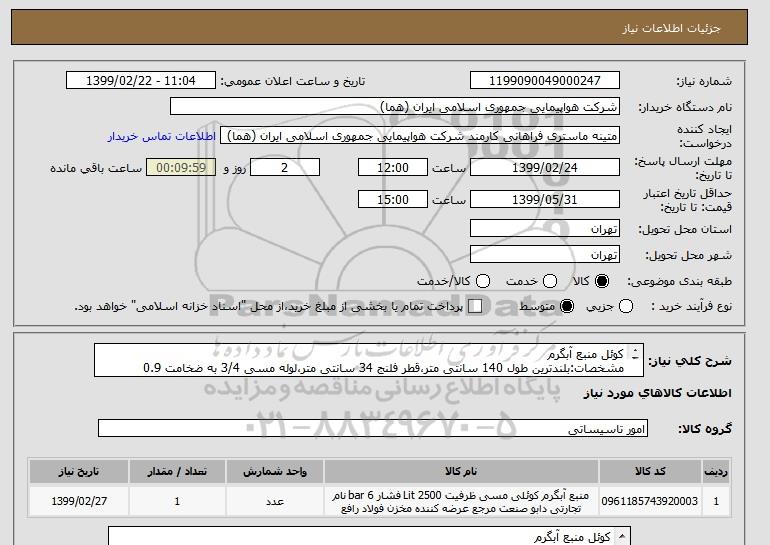Click the scroll-up arrow of the bottom text box
The width and height of the screenshot is (770, 545).
[622, 536]
